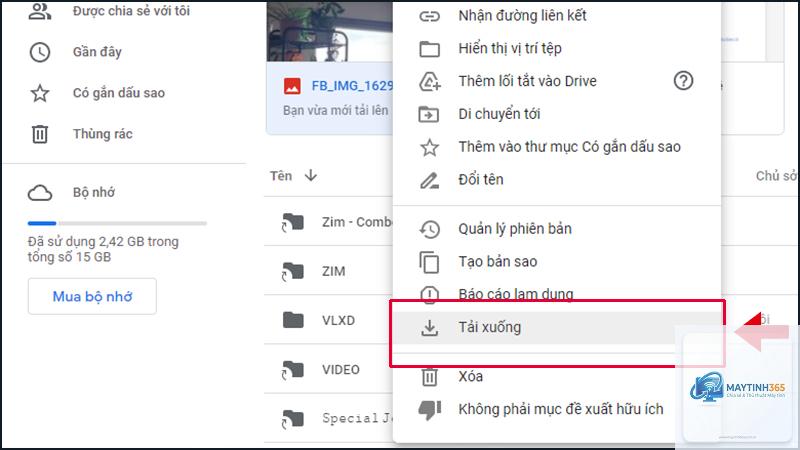The image size is (800, 450).
Task: Open the Thùng rác label
Action: 103,134
